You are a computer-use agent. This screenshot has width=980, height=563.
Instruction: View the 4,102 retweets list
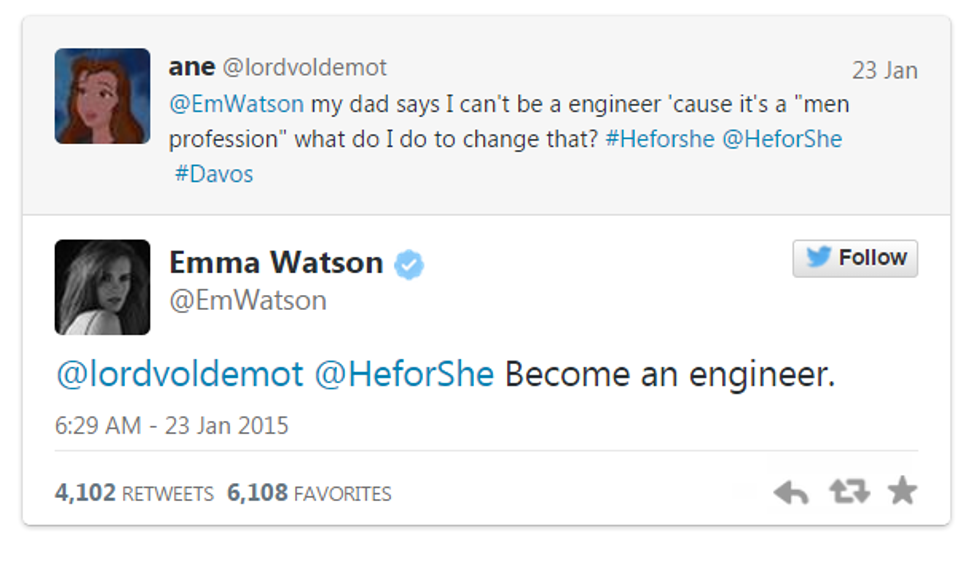pos(134,494)
